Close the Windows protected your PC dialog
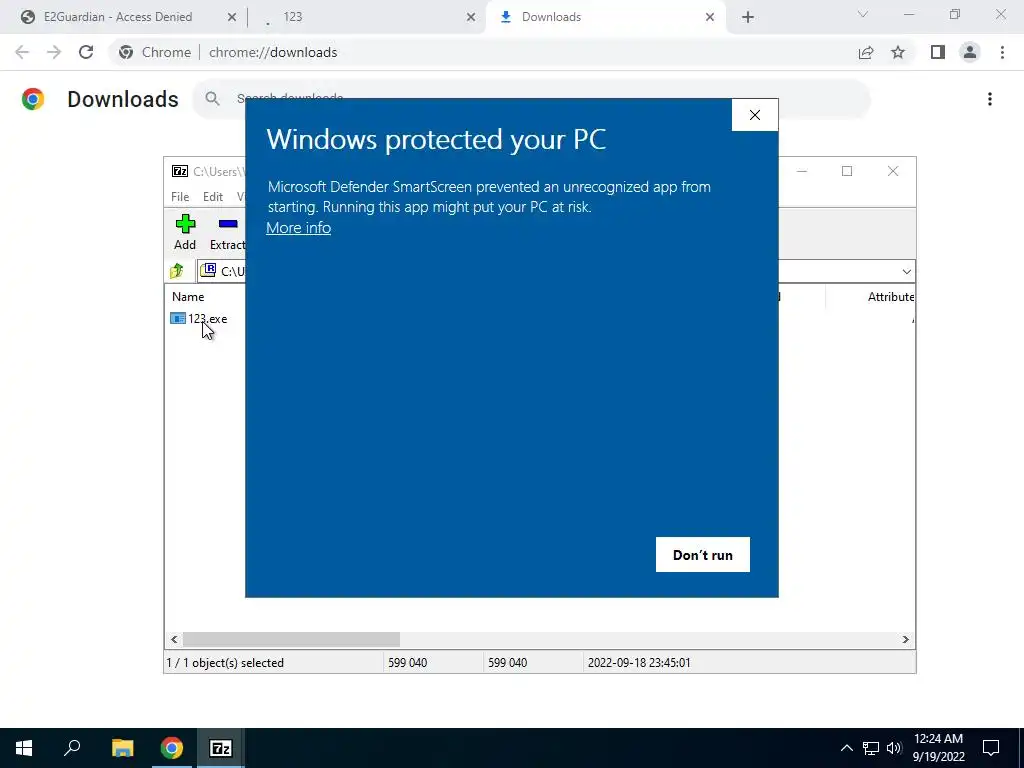This screenshot has width=1024, height=768. point(754,115)
